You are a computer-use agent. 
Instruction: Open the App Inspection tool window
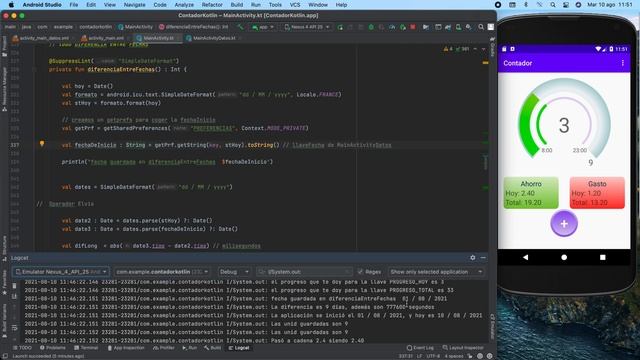pyautogui.click(x=126, y=348)
